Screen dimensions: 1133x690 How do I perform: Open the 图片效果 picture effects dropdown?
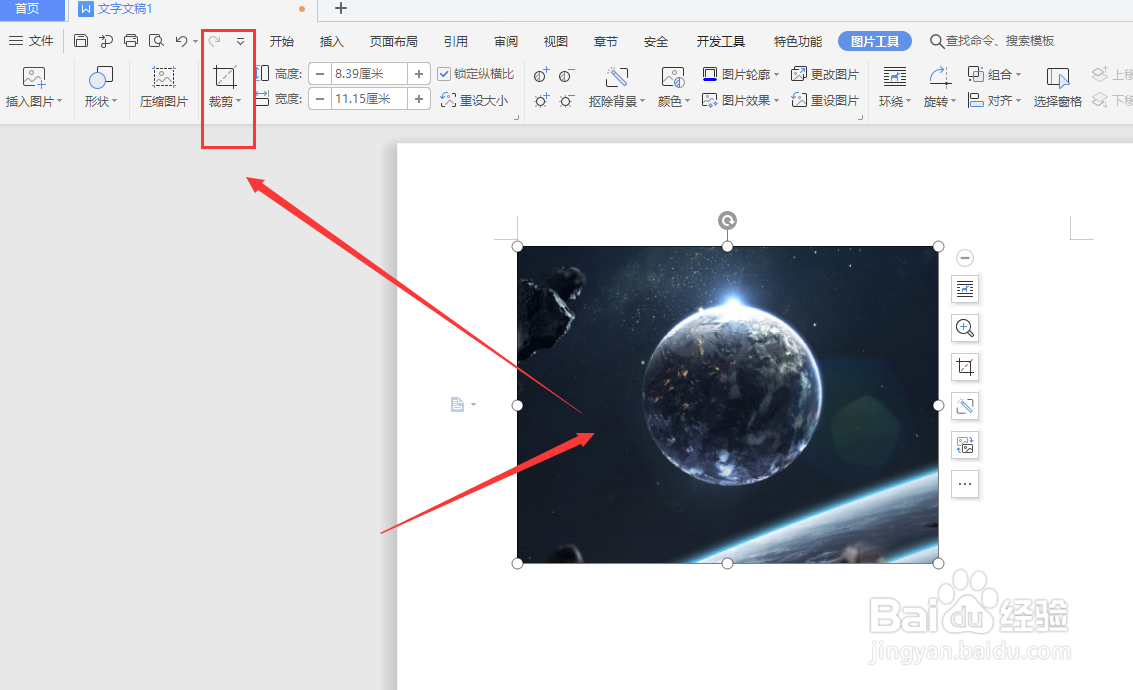click(739, 99)
